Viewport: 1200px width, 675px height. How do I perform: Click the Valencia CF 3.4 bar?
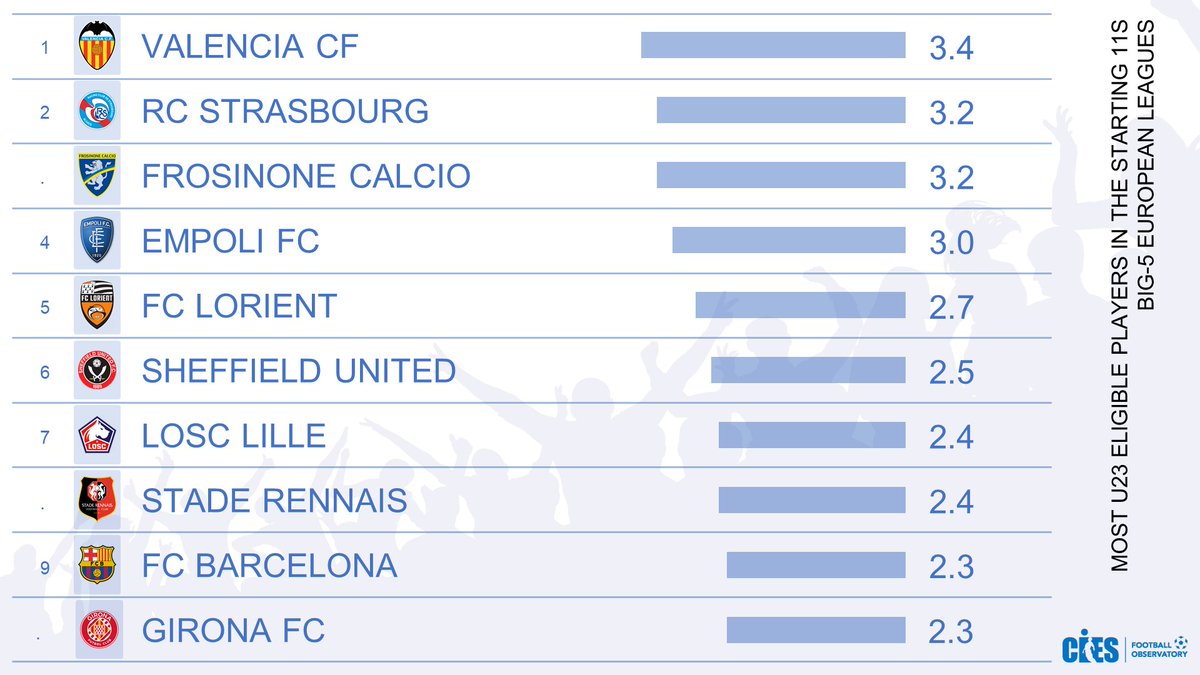point(773,45)
